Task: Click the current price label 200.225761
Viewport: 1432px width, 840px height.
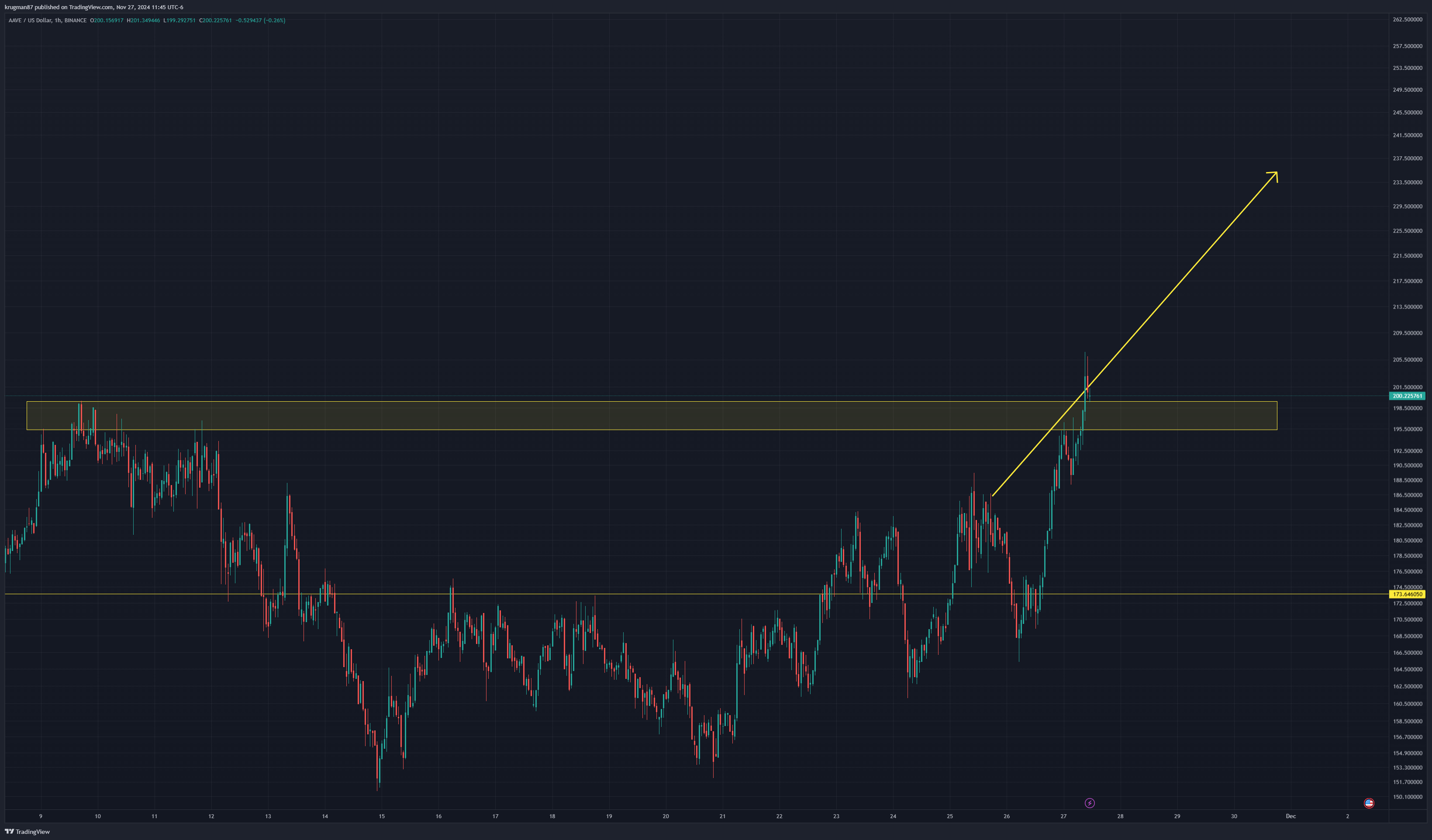Action: coord(1406,396)
